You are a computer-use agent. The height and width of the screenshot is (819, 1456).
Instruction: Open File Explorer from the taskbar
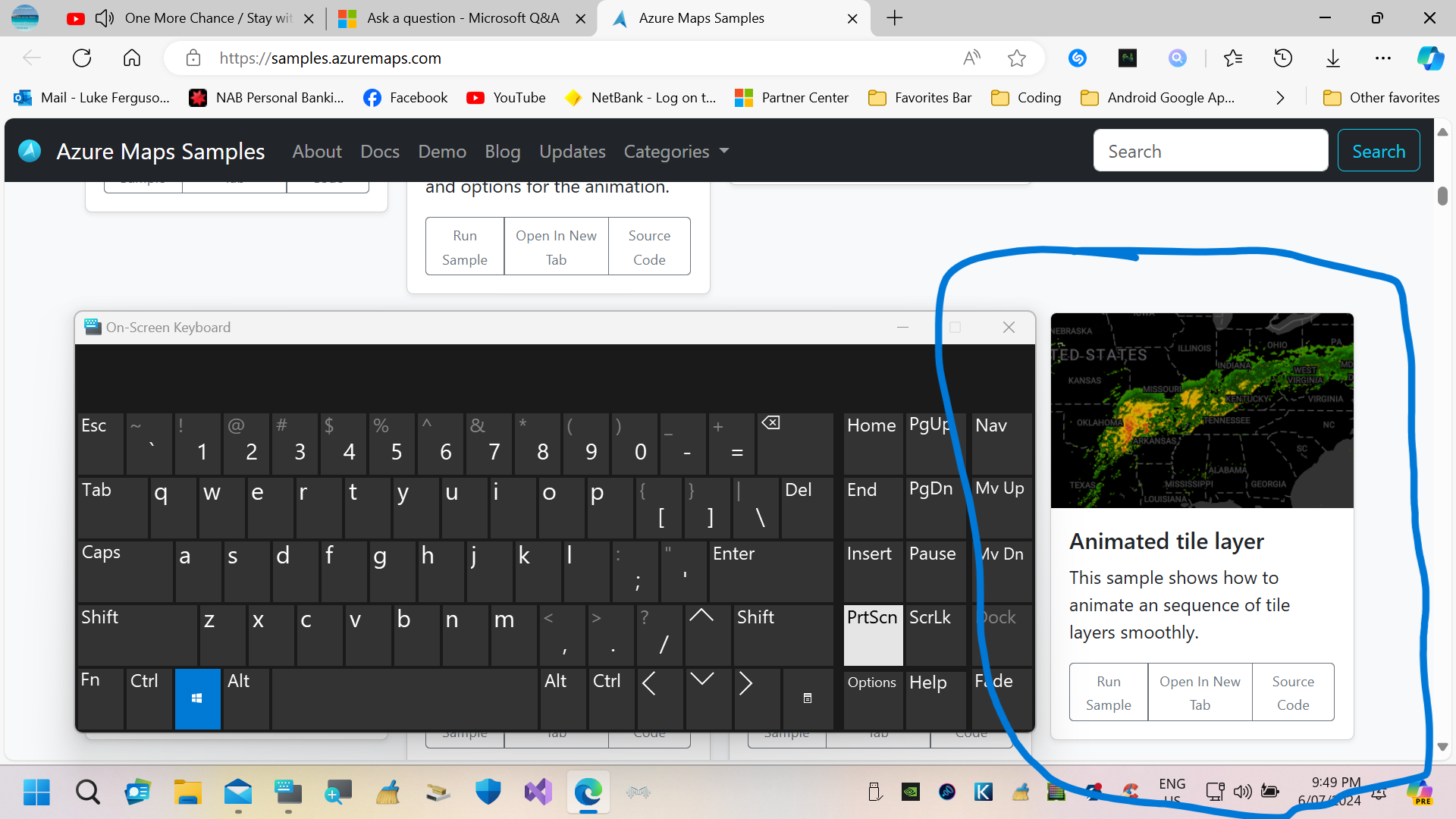click(x=187, y=792)
